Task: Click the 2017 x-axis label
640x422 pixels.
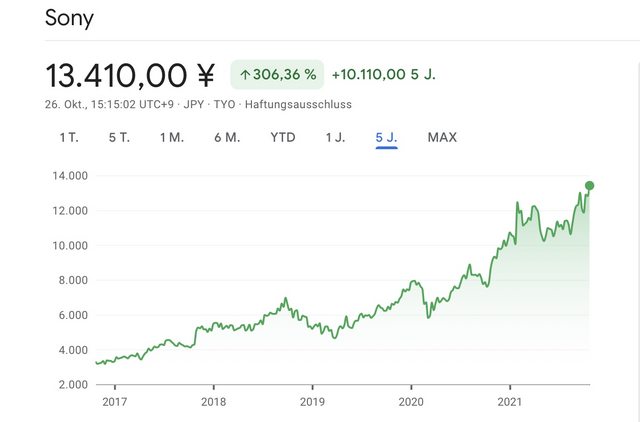Action: pos(115,402)
